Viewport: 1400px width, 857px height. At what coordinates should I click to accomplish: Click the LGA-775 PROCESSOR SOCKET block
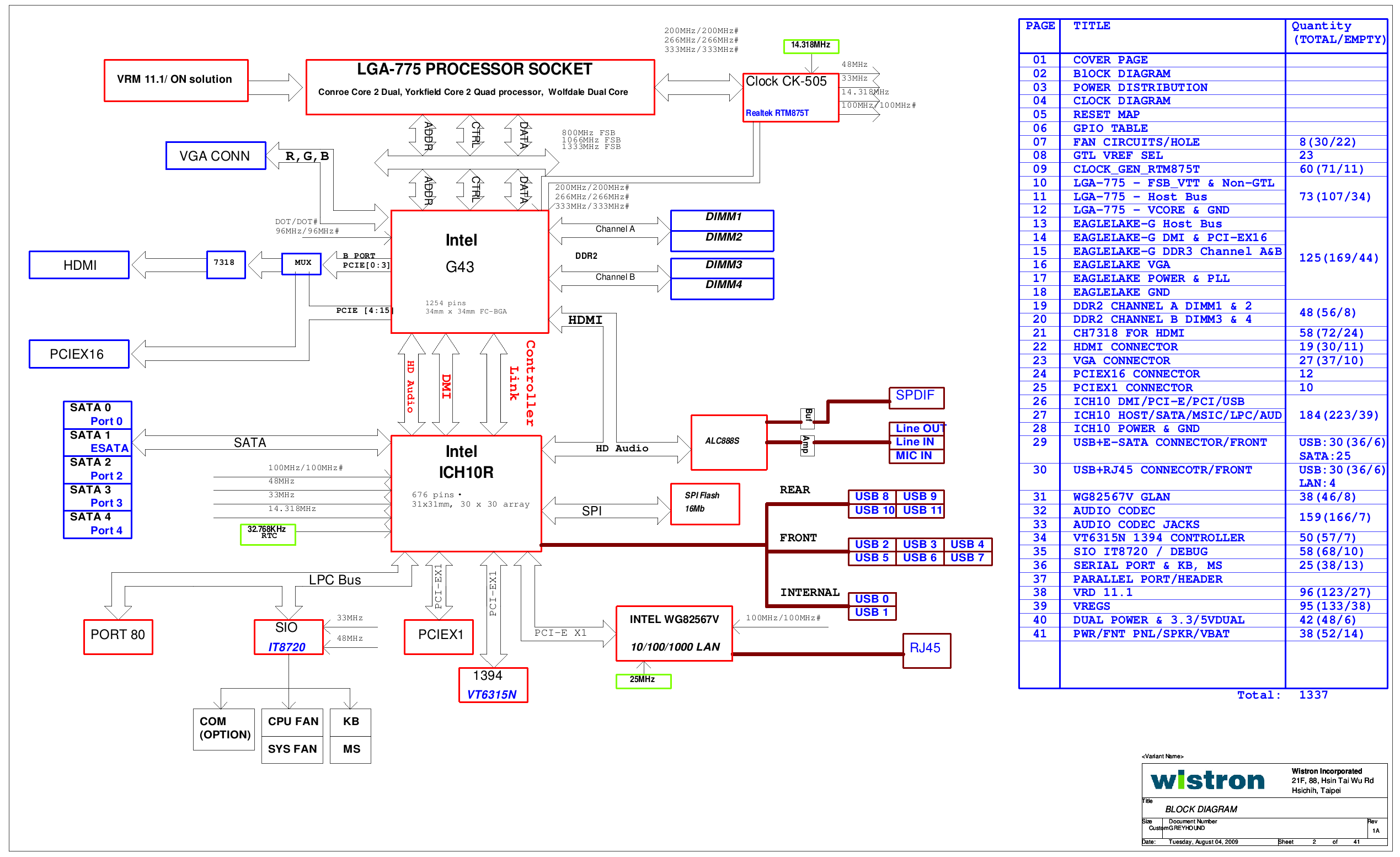pos(480,87)
